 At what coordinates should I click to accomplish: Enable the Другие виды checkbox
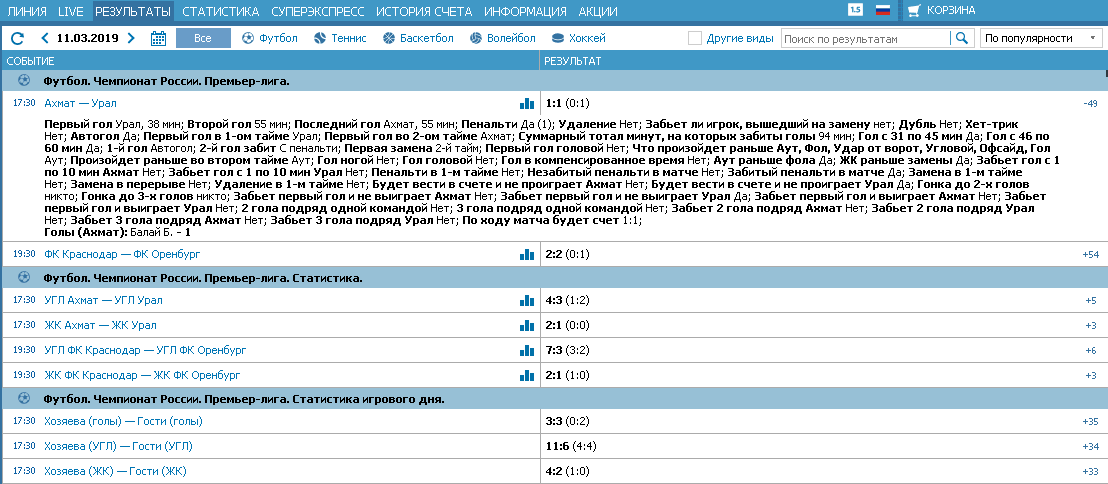(x=695, y=38)
